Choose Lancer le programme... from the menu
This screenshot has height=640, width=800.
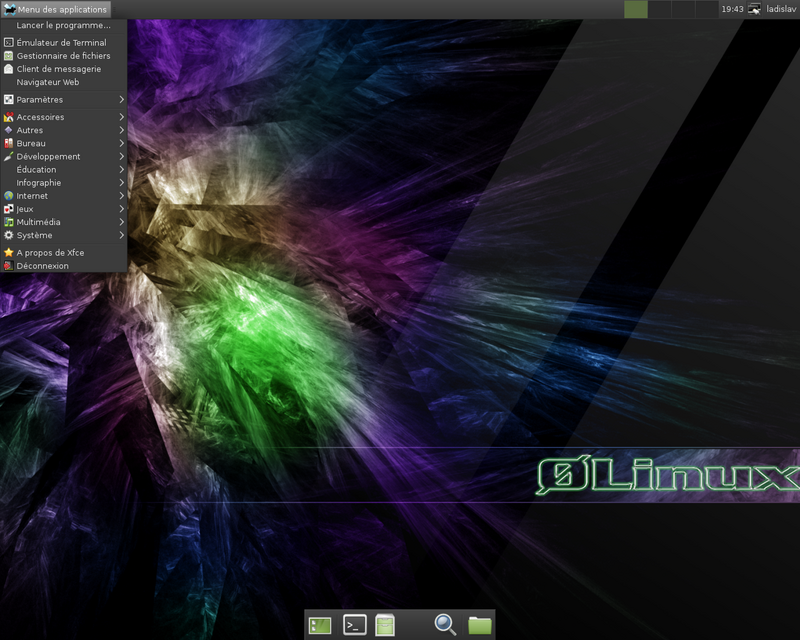[x=63, y=25]
